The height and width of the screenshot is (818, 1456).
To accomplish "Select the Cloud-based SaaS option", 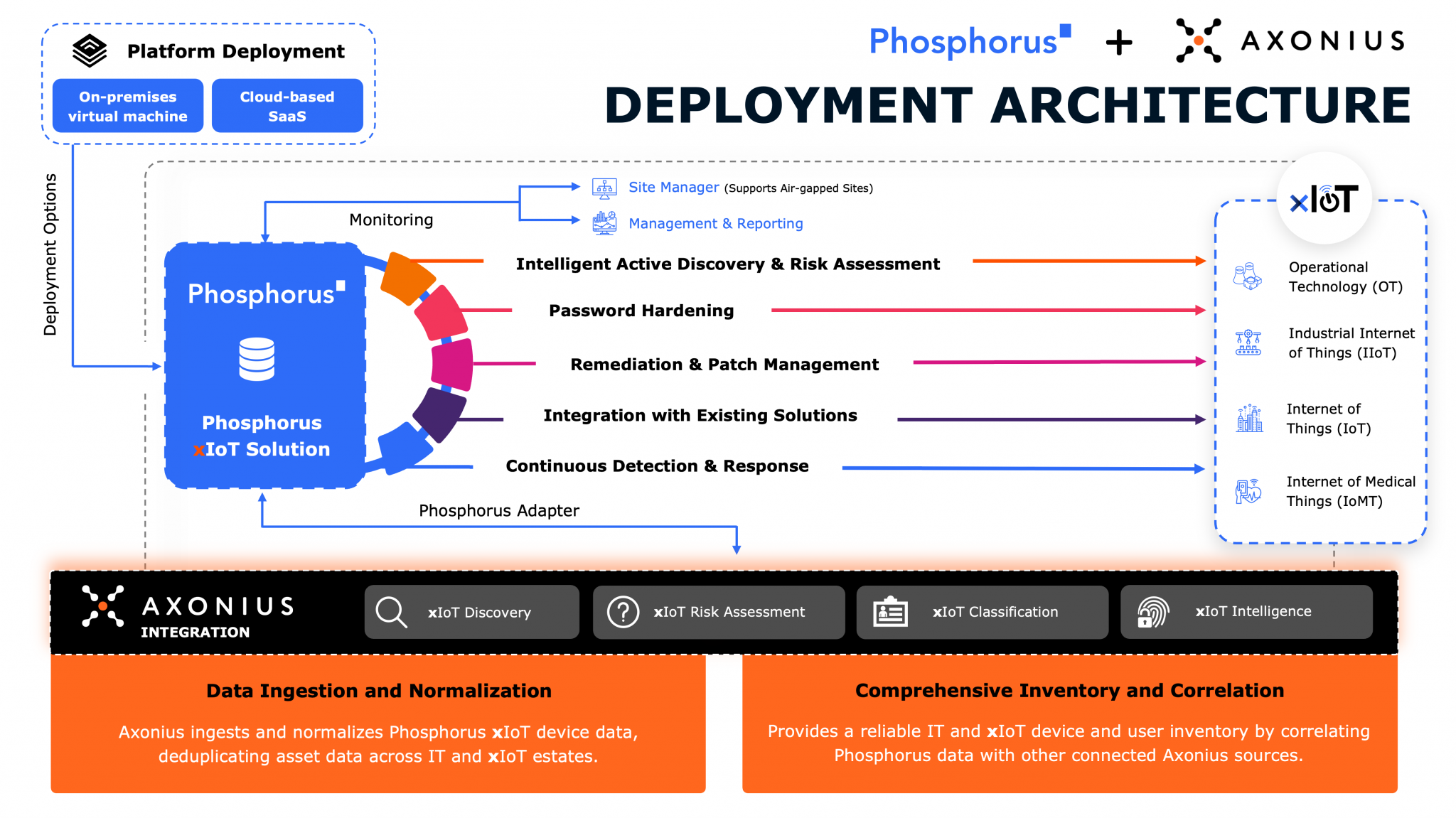I will 287,105.
